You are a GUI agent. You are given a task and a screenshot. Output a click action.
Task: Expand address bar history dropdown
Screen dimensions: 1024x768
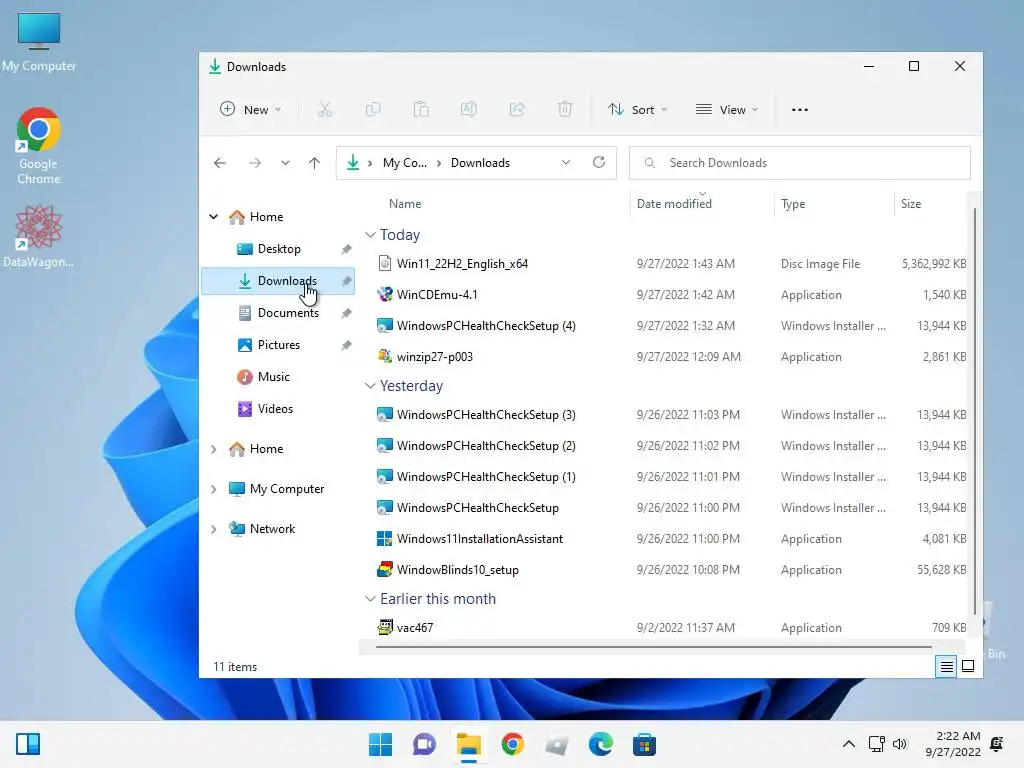tap(566, 163)
